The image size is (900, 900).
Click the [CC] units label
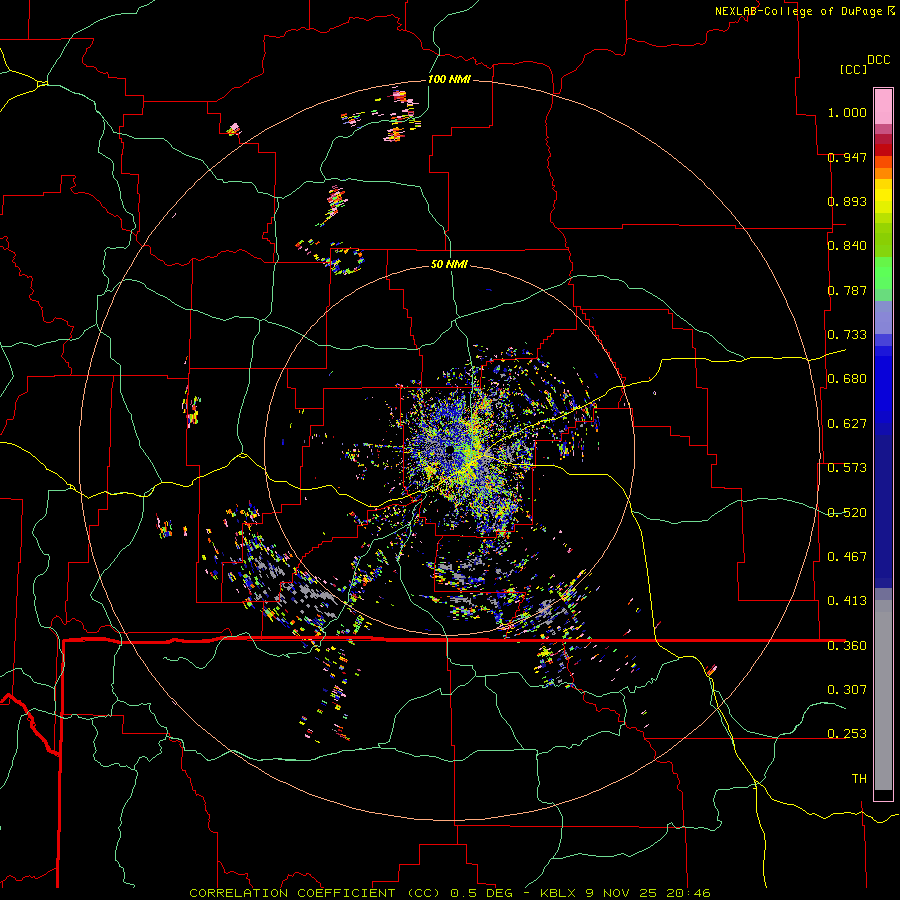pos(853,69)
